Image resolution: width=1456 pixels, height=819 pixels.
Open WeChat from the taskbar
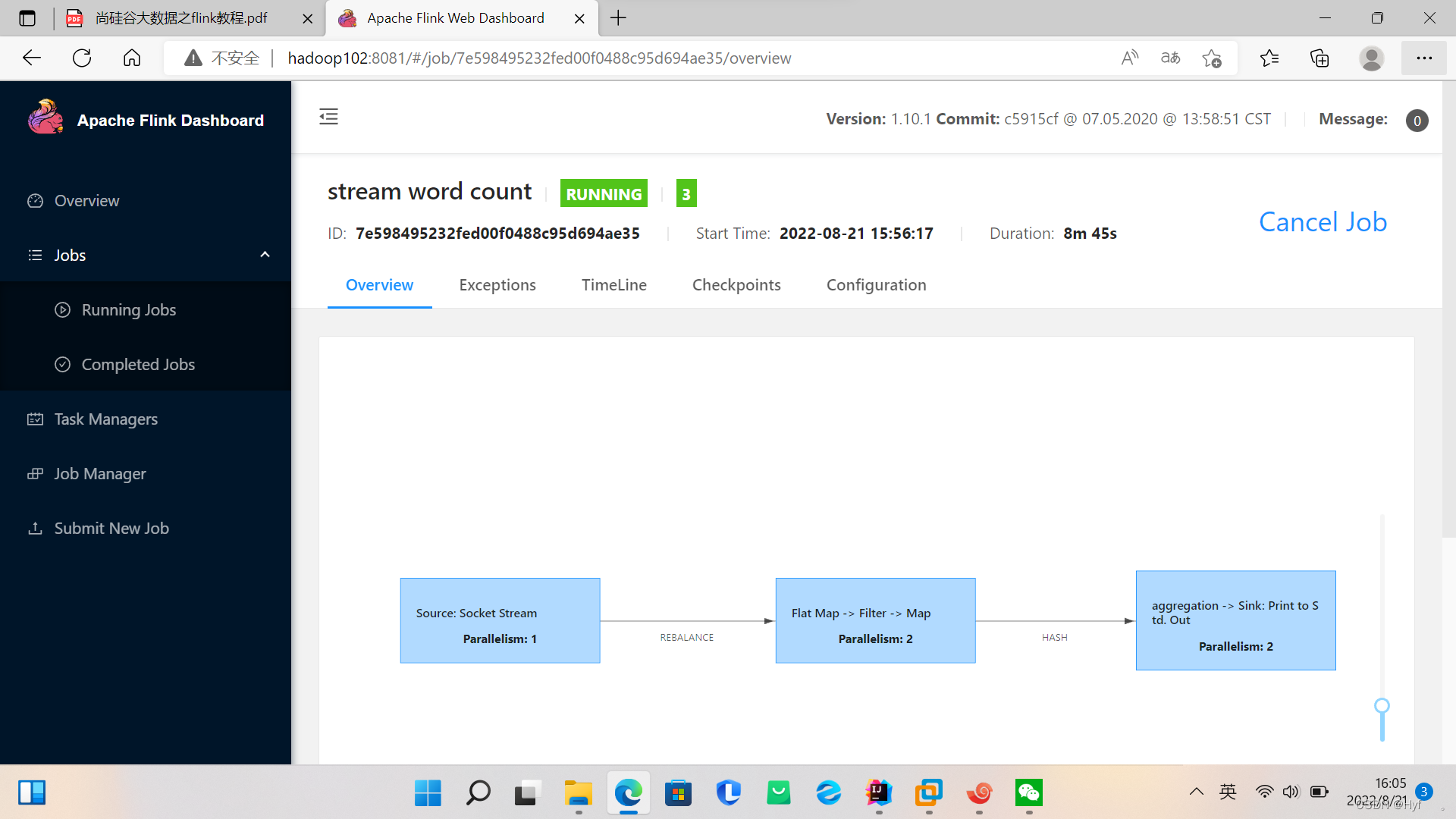coord(1028,793)
